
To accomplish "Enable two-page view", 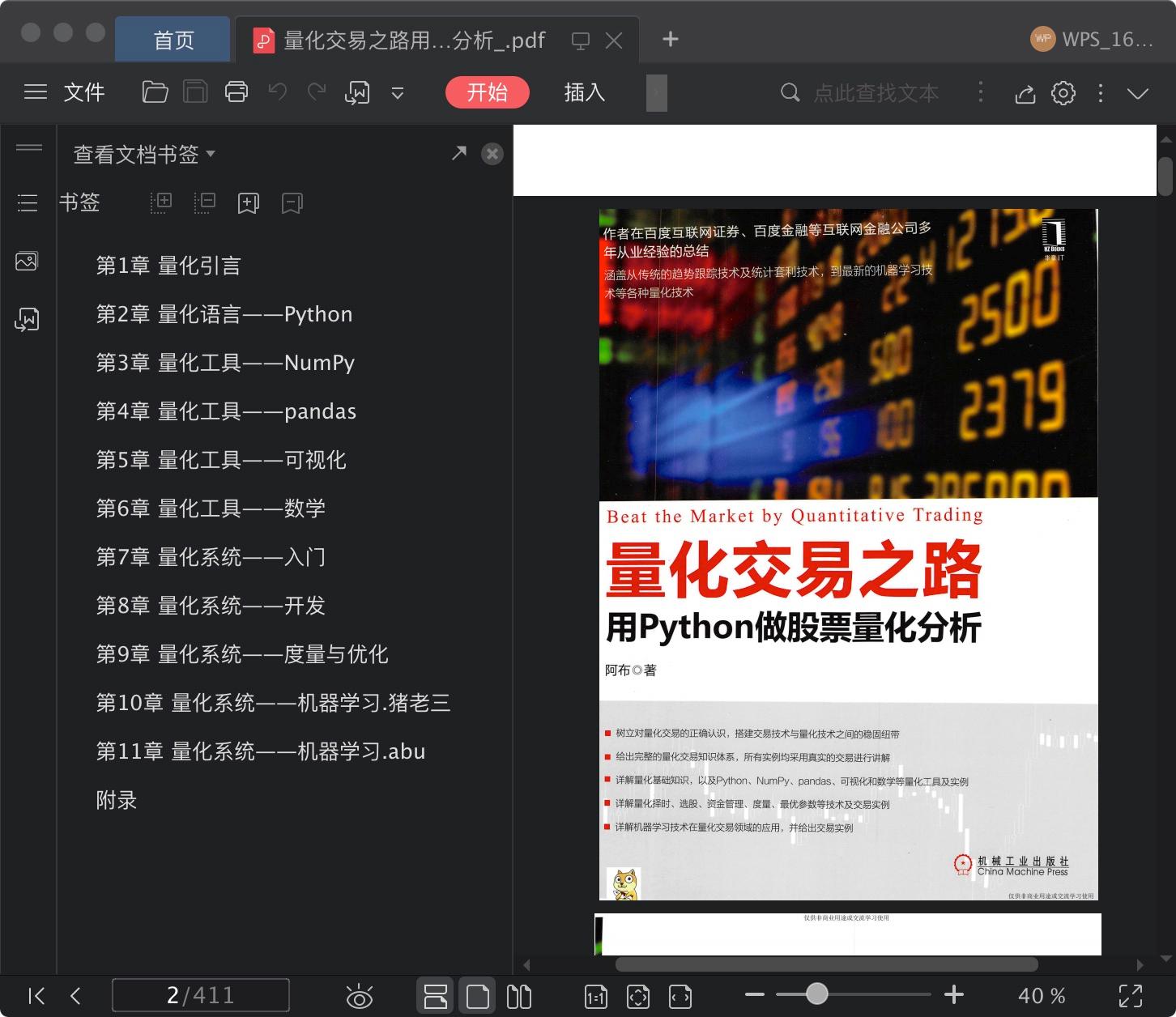I will coord(519,996).
